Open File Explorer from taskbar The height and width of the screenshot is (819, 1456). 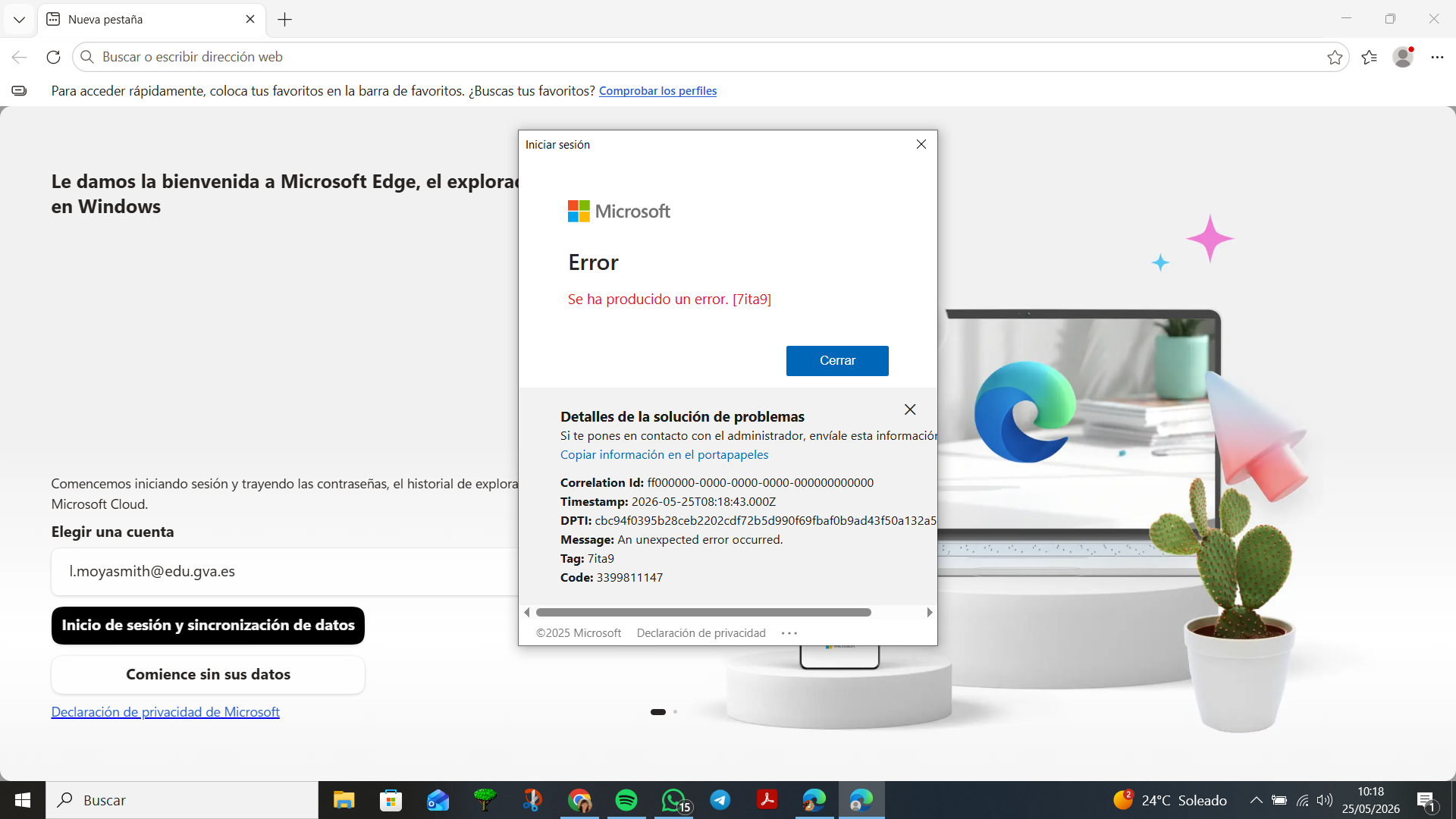[344, 800]
